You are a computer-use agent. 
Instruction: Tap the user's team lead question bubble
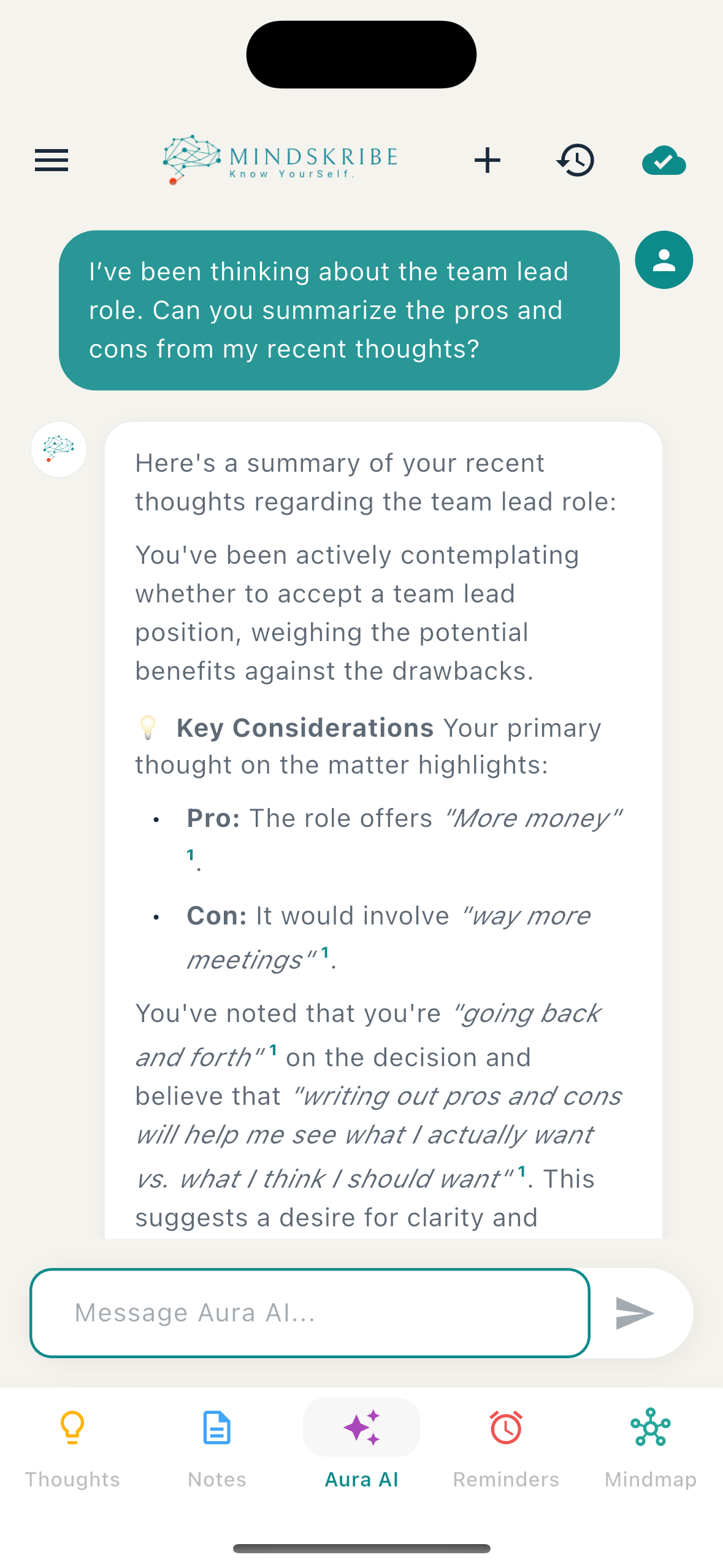tap(339, 310)
